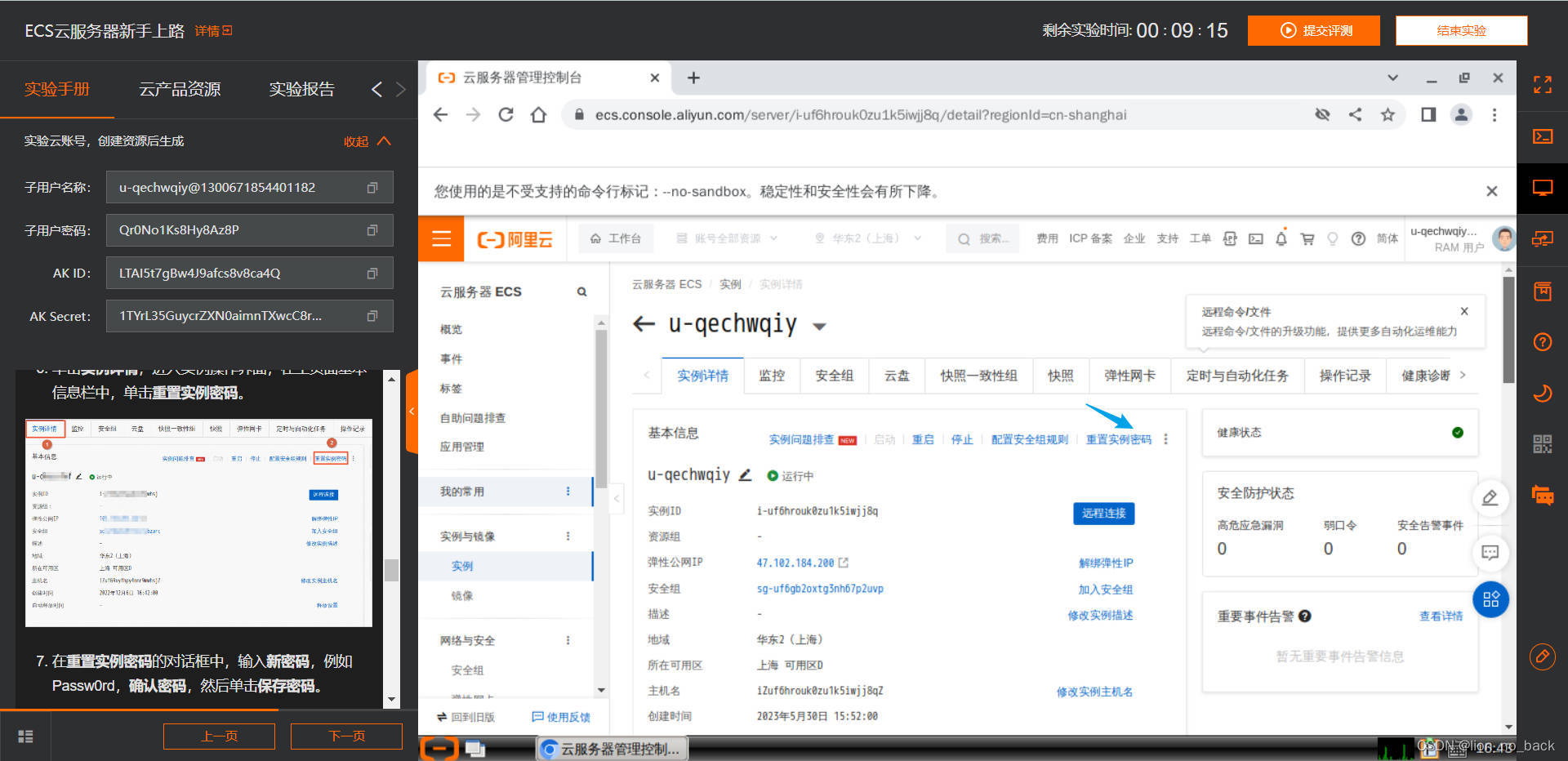Open the manual step screenshot thumbnail
Viewport: 1568px width, 761px height.
(198, 523)
